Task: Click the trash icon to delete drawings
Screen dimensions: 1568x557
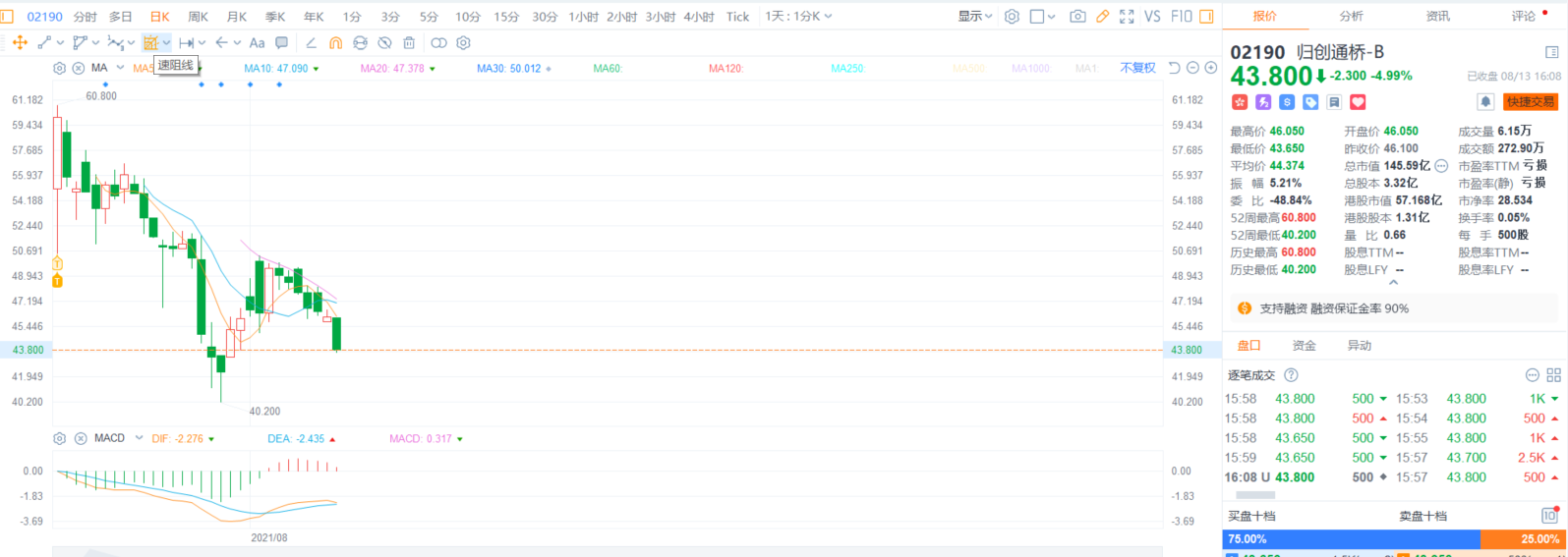Action: coord(409,43)
